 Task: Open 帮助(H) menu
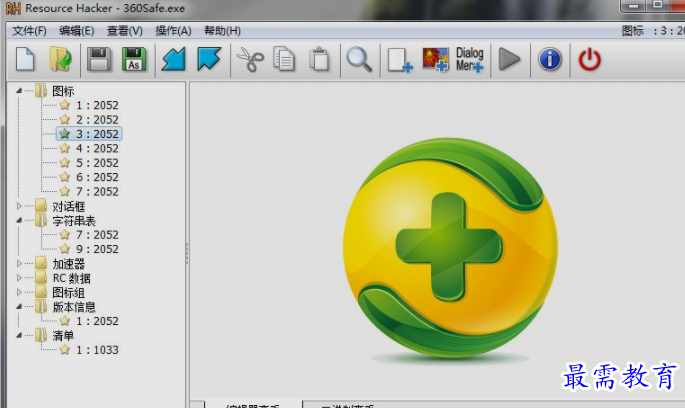(222, 31)
